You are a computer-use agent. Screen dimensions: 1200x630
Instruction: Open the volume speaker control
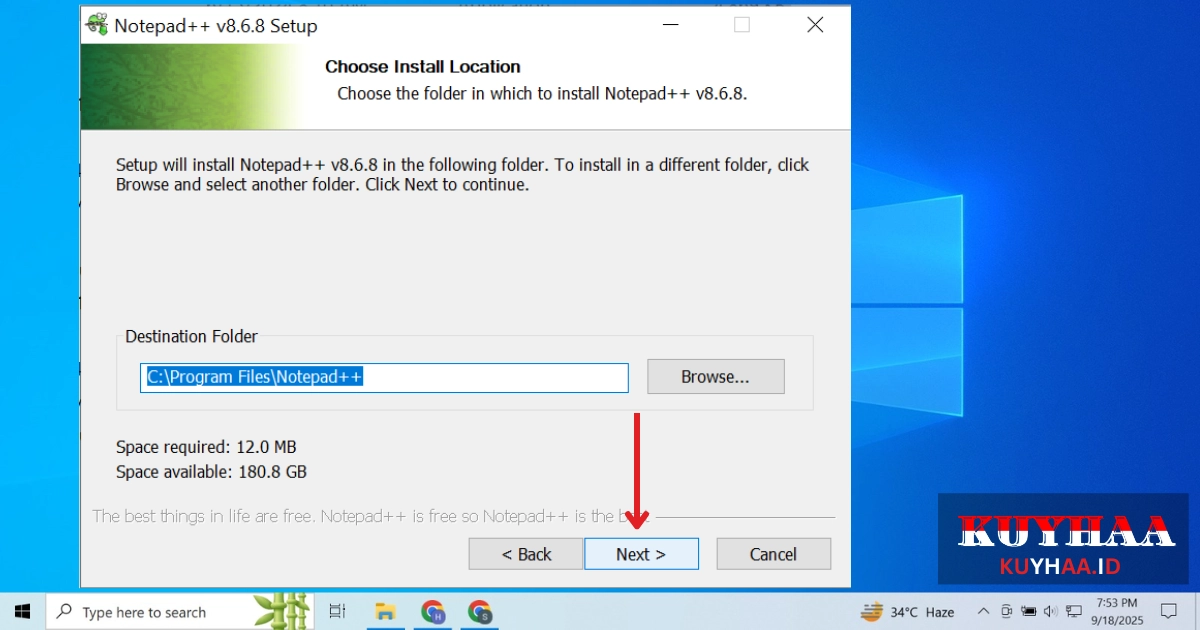click(x=1051, y=611)
